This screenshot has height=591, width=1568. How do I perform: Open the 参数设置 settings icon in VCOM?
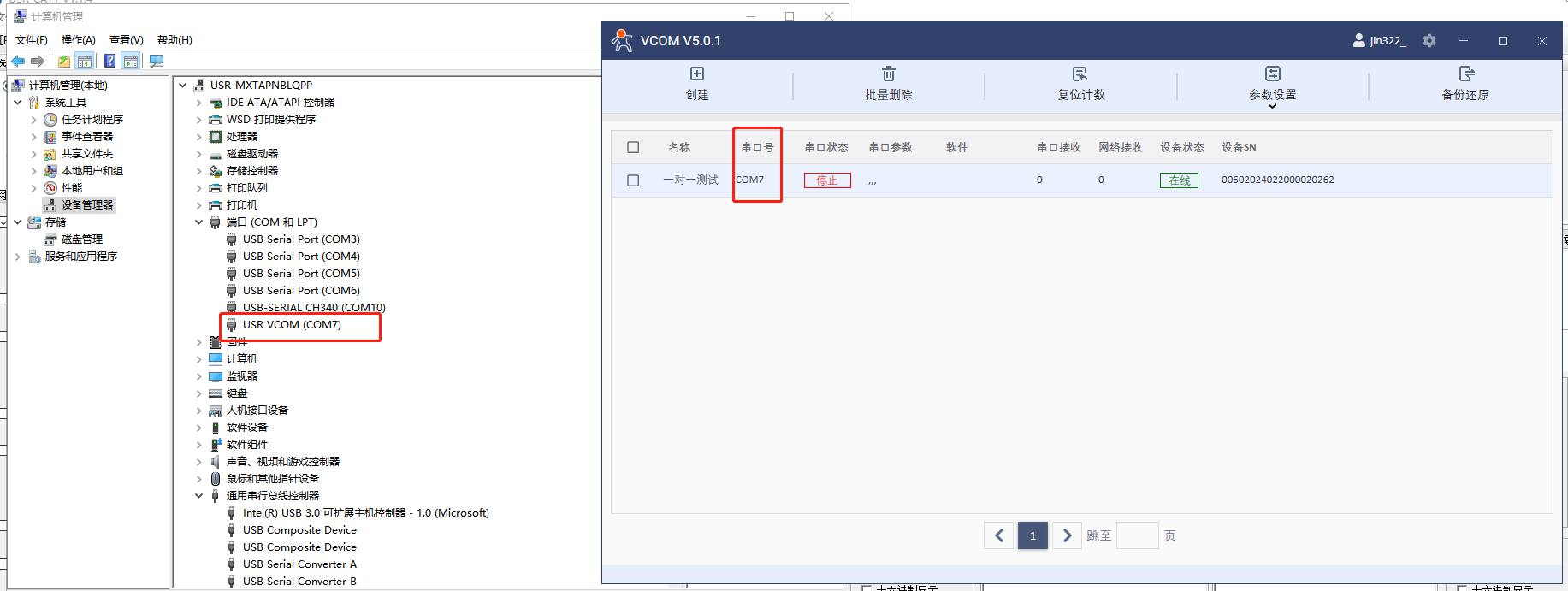pos(1273,74)
